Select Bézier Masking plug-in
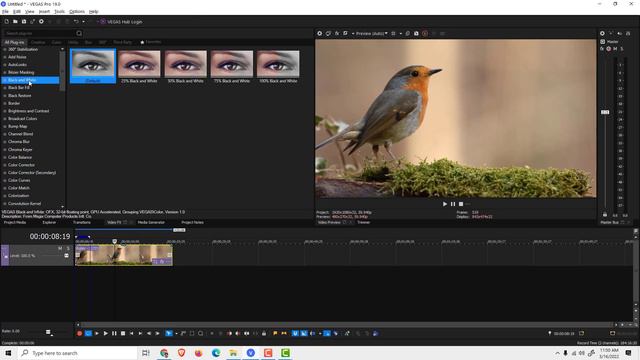 [21, 73]
